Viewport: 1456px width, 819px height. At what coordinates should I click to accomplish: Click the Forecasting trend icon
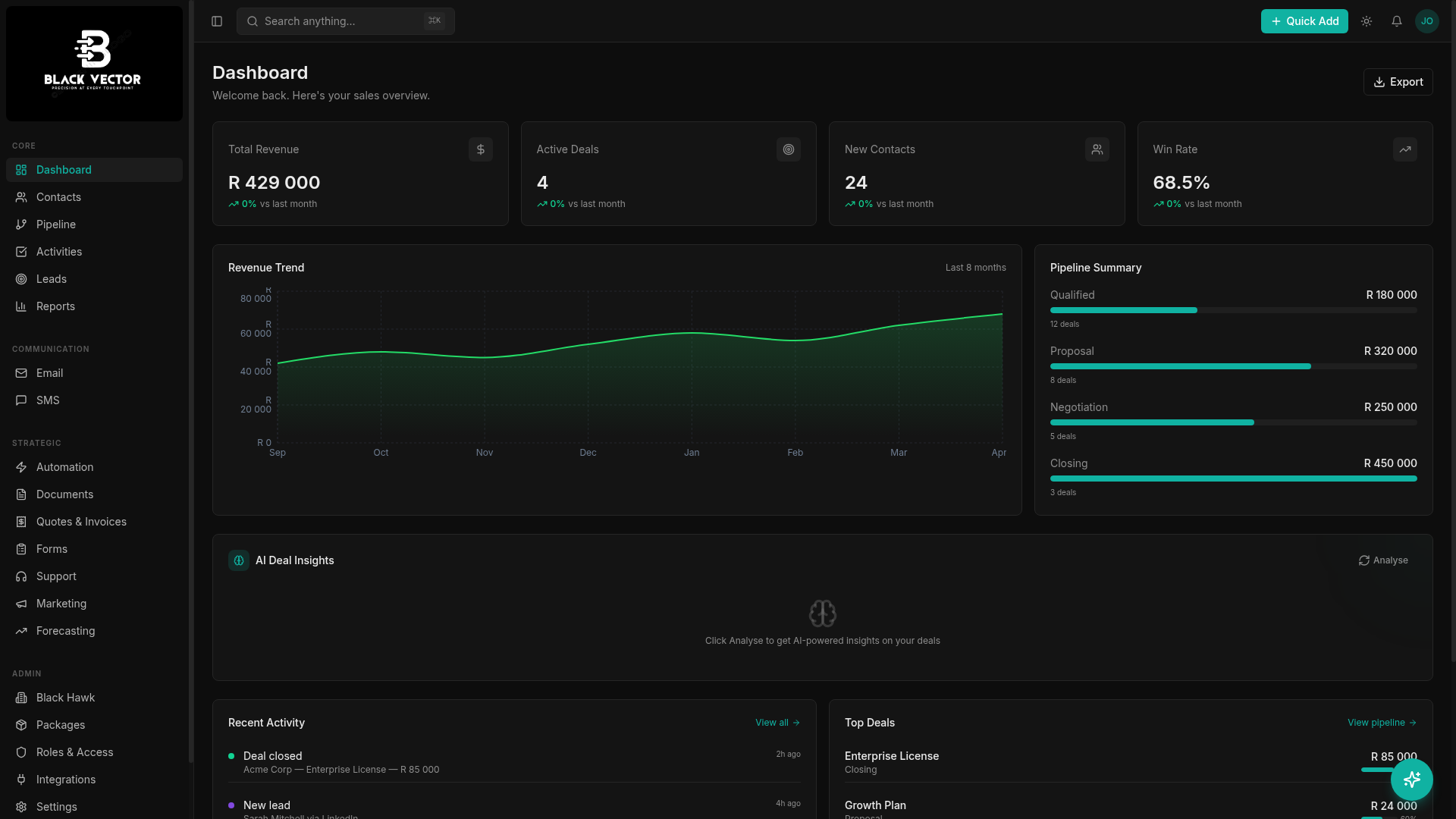click(x=21, y=631)
